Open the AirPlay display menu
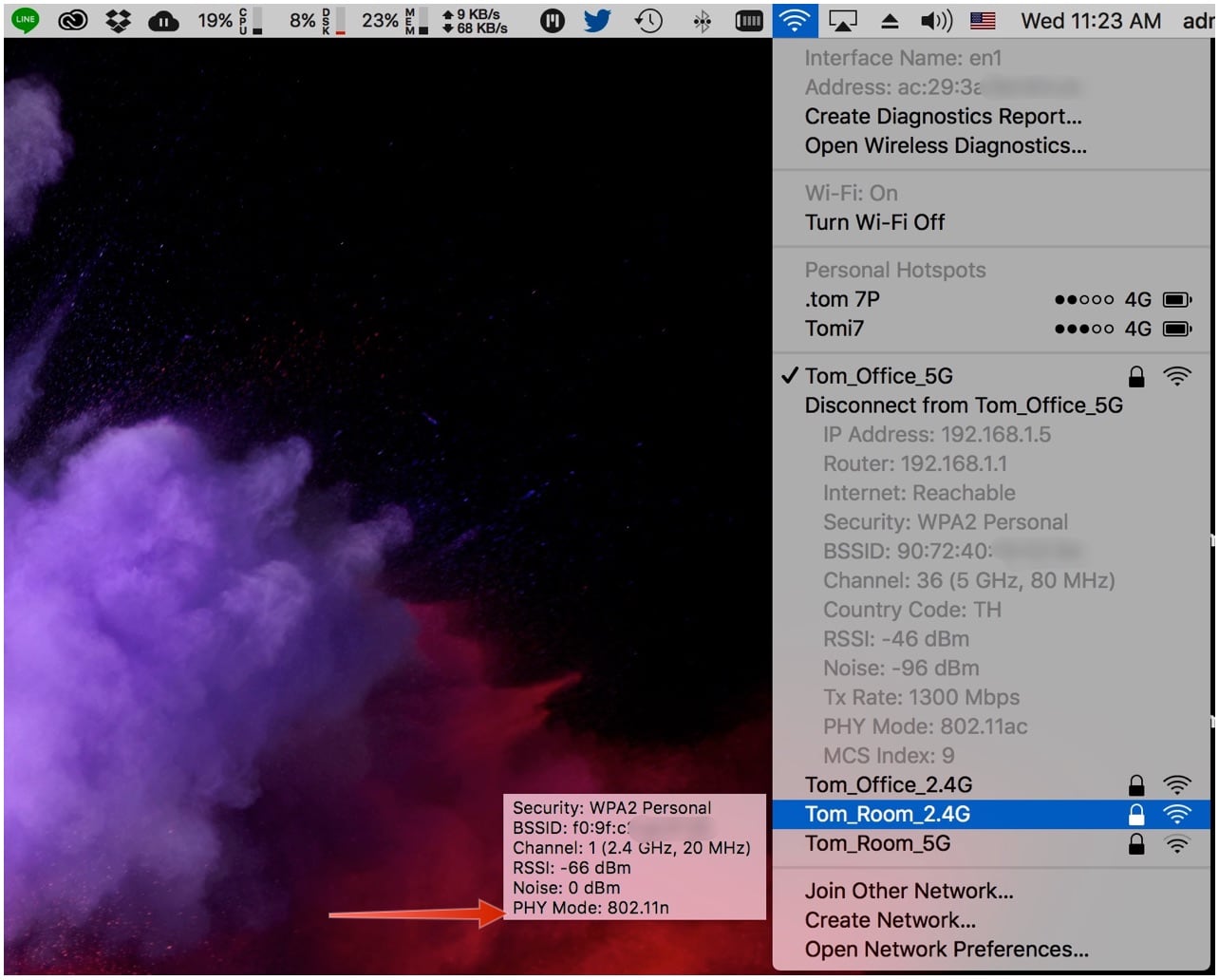This screenshot has height=980, width=1219. [843, 19]
